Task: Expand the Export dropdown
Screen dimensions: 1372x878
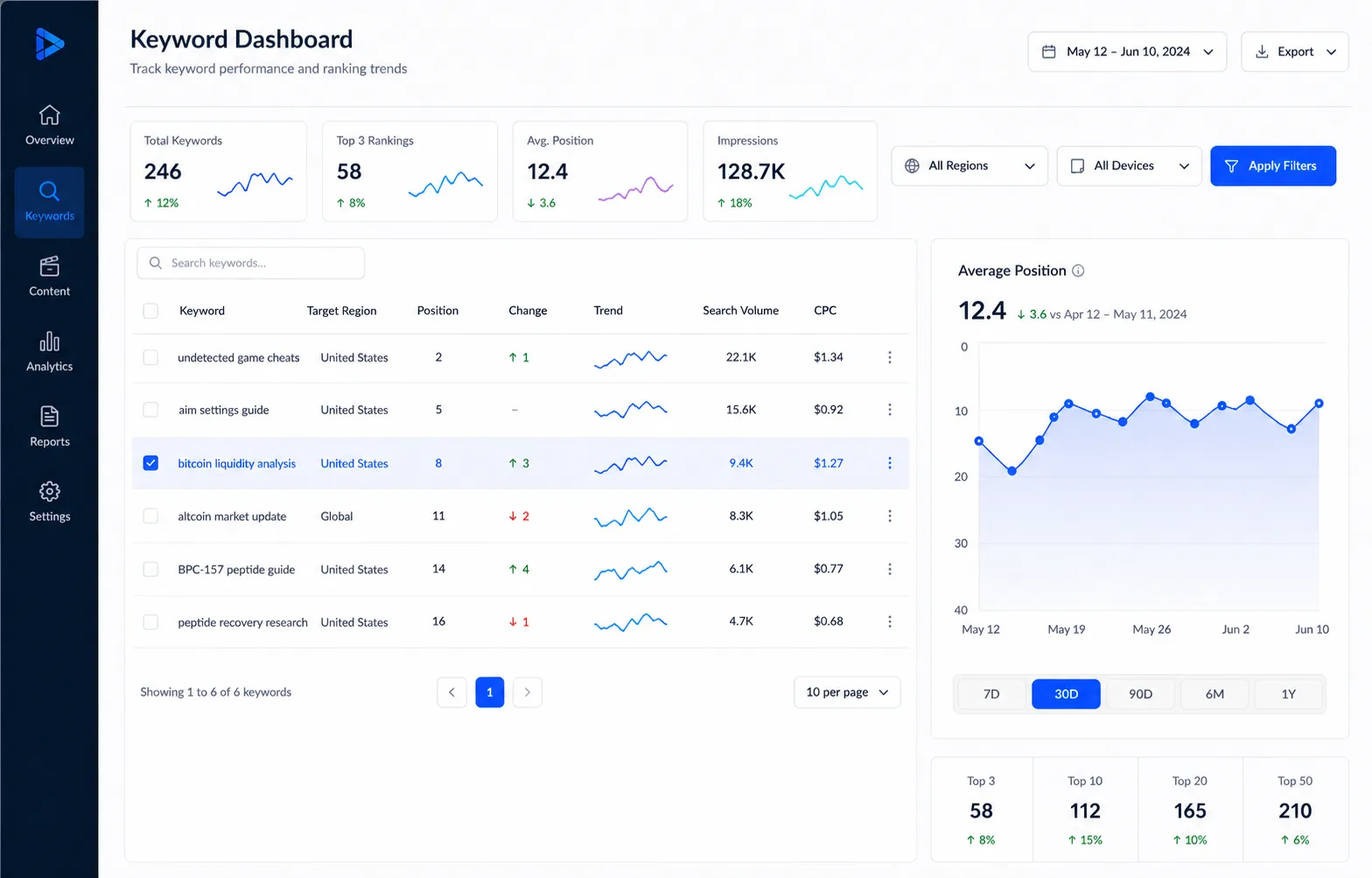Action: (x=1295, y=52)
